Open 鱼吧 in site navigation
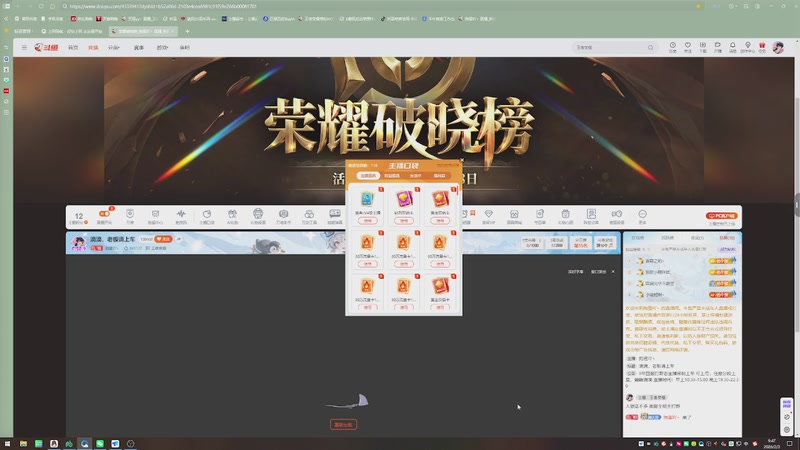This screenshot has width=800, height=450. coord(184,47)
